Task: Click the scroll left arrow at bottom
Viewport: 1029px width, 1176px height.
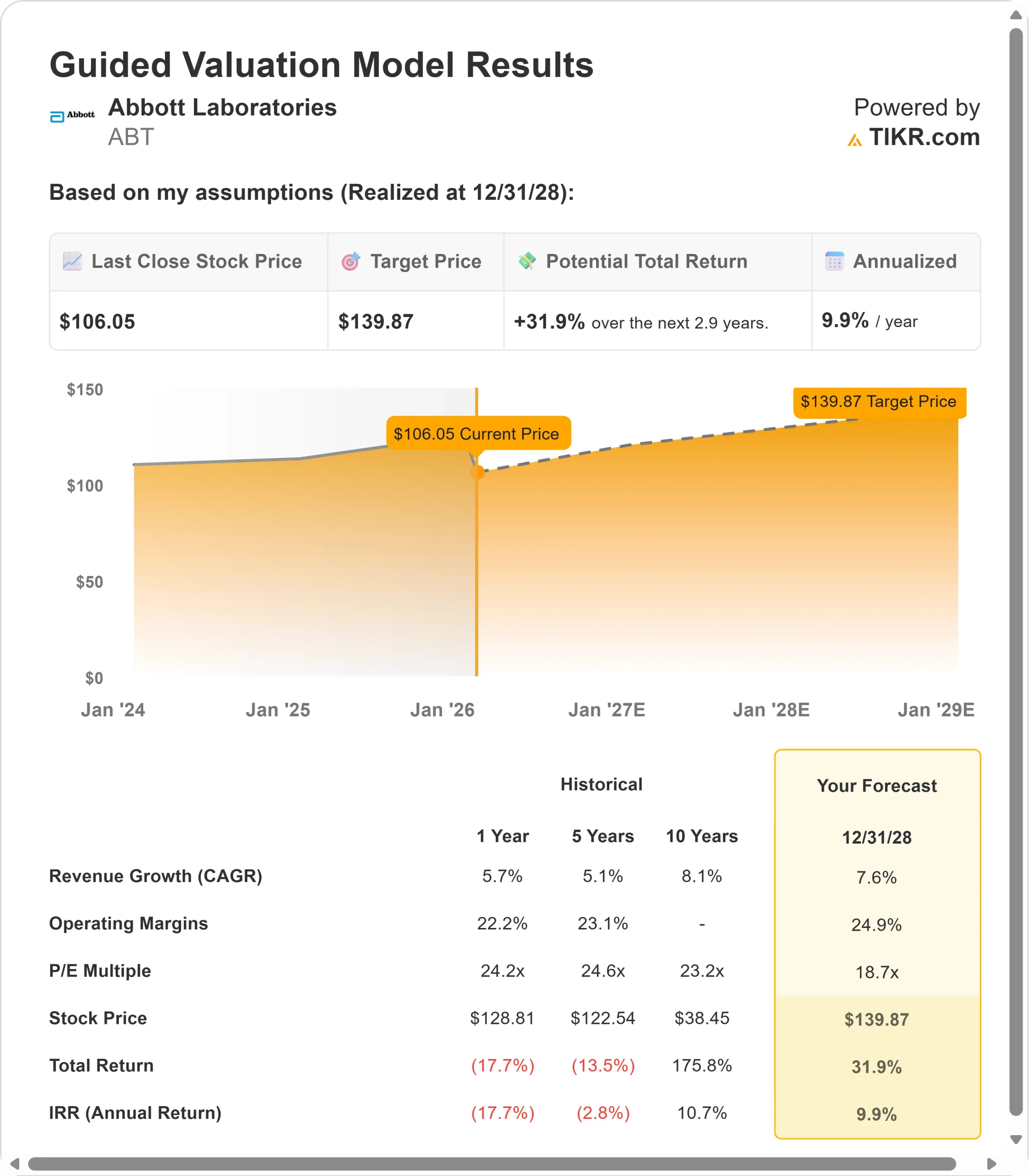Action: coord(15,1164)
